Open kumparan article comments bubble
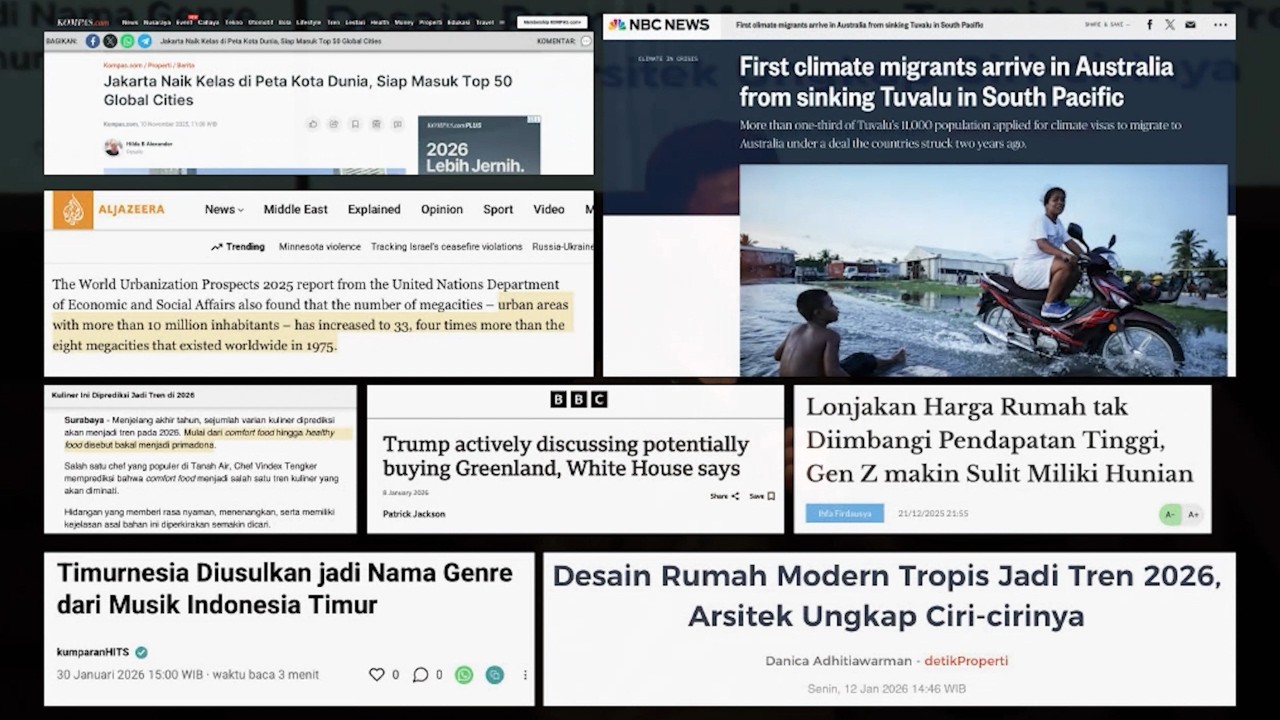 (421, 675)
